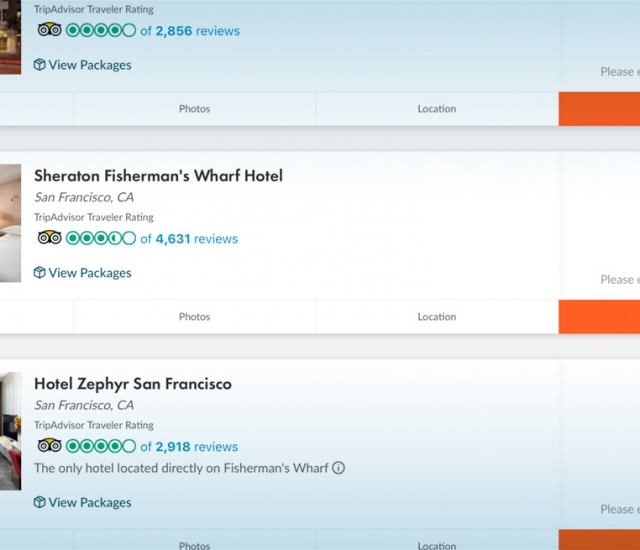The width and height of the screenshot is (640, 550).
Task: Open View Packages for Hotel Zephyr
Action: click(82, 502)
